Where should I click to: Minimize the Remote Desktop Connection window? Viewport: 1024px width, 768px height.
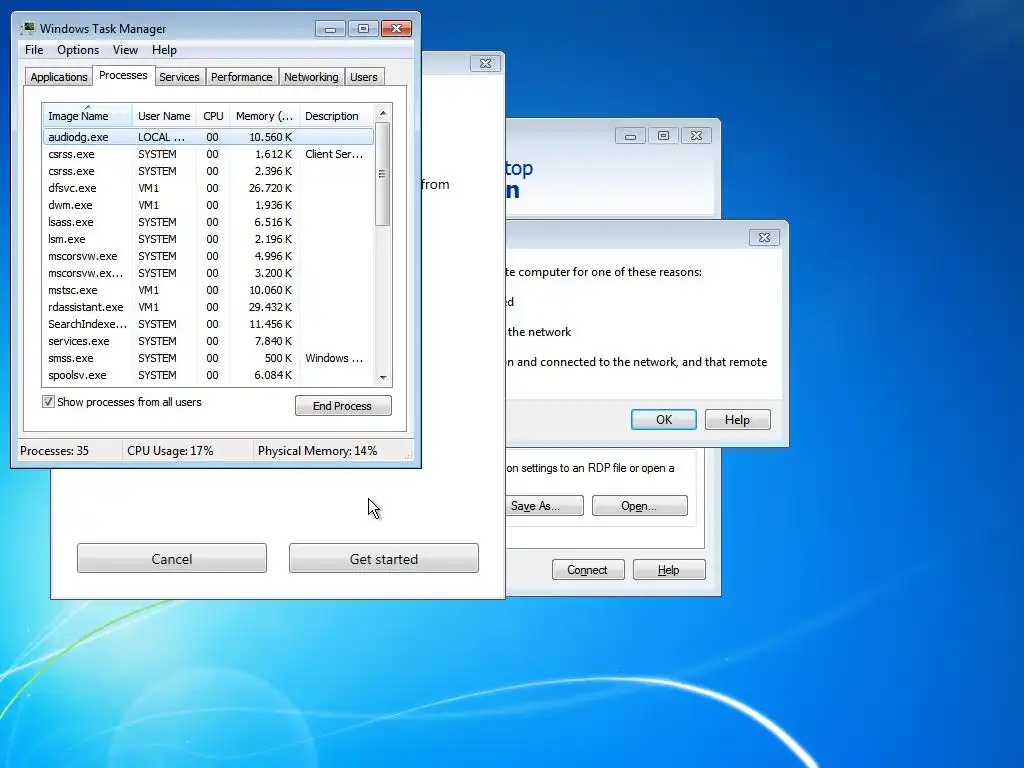(630, 136)
